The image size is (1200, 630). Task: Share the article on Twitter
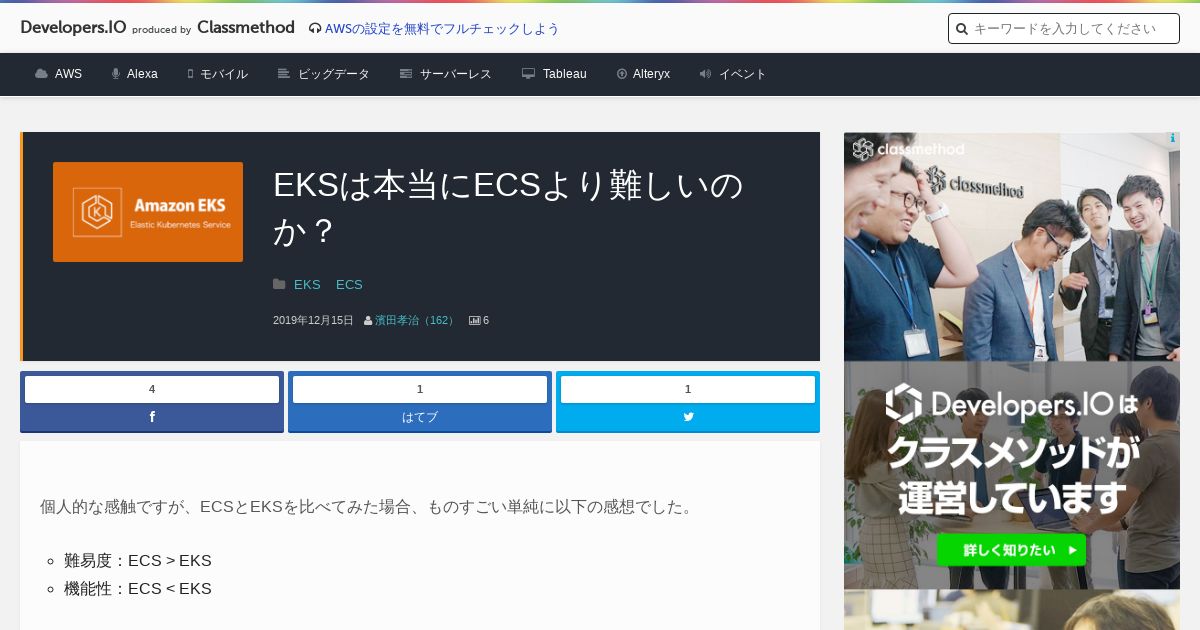click(x=688, y=417)
